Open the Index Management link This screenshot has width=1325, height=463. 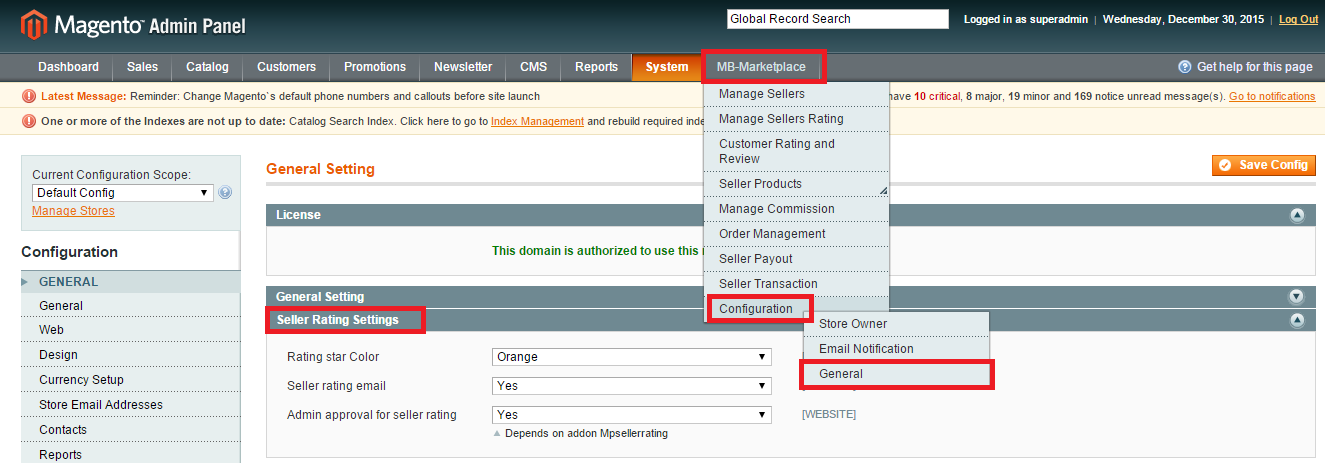[537, 121]
